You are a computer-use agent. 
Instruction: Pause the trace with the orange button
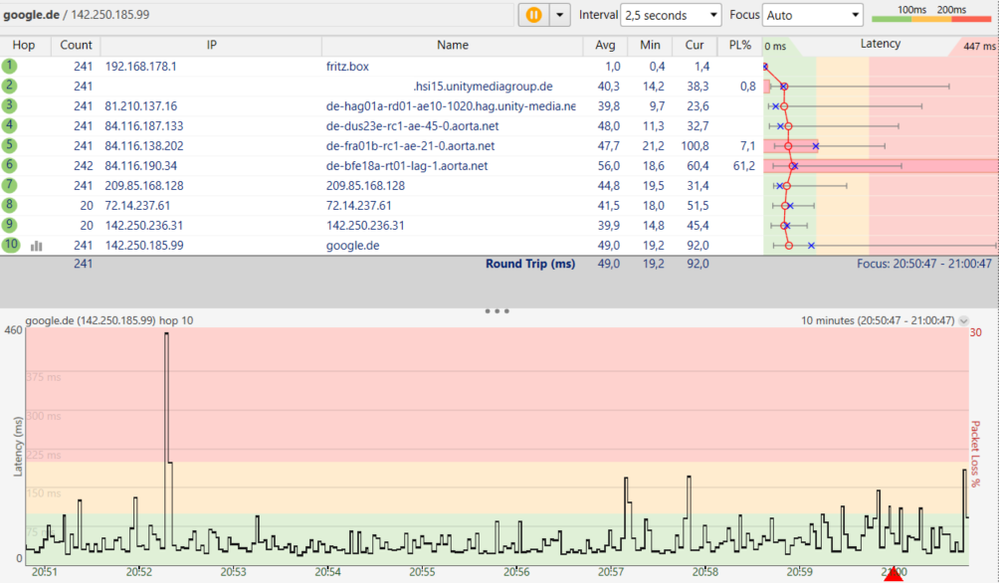(534, 15)
